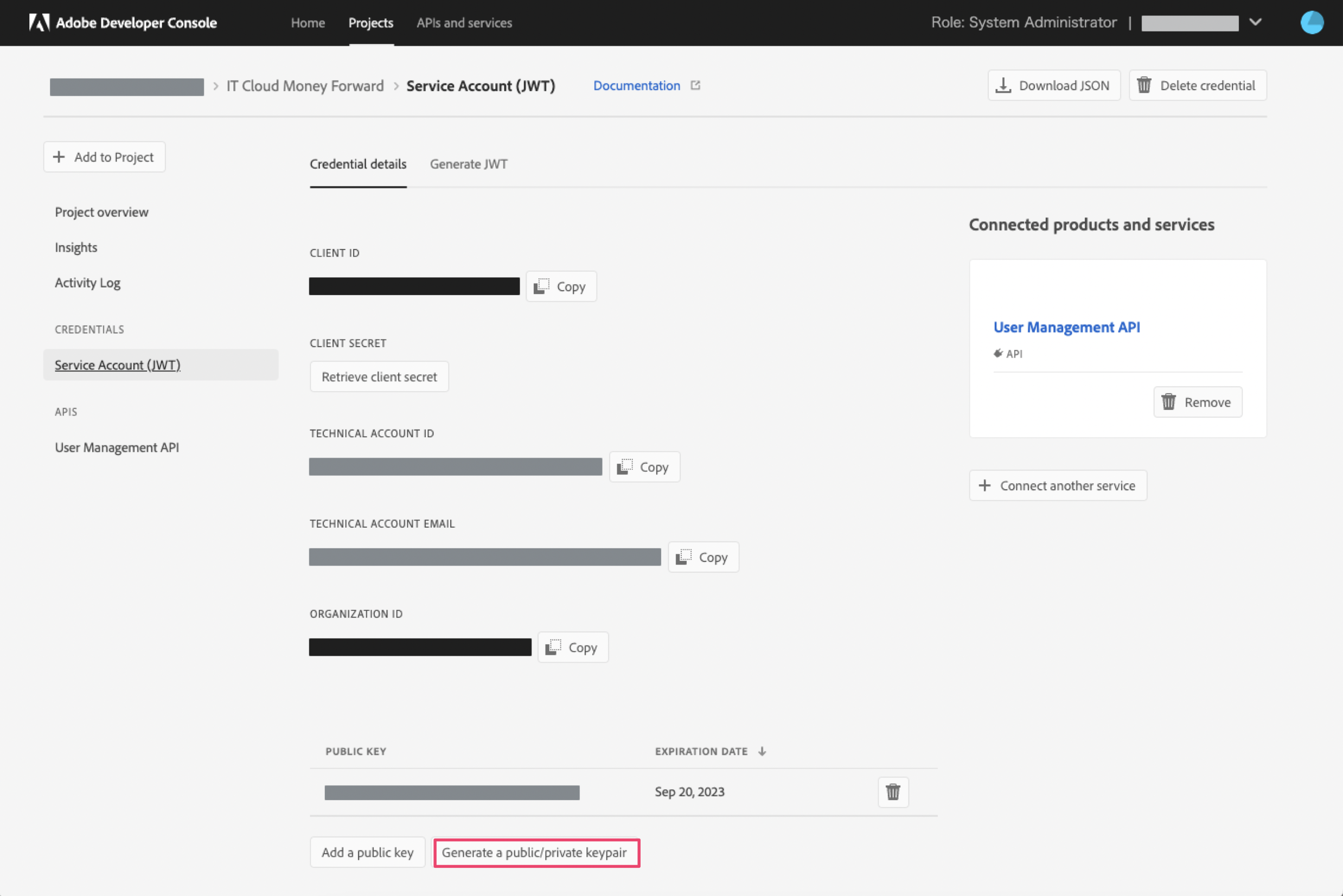
Task: Open User Management API card link
Action: pos(1066,327)
